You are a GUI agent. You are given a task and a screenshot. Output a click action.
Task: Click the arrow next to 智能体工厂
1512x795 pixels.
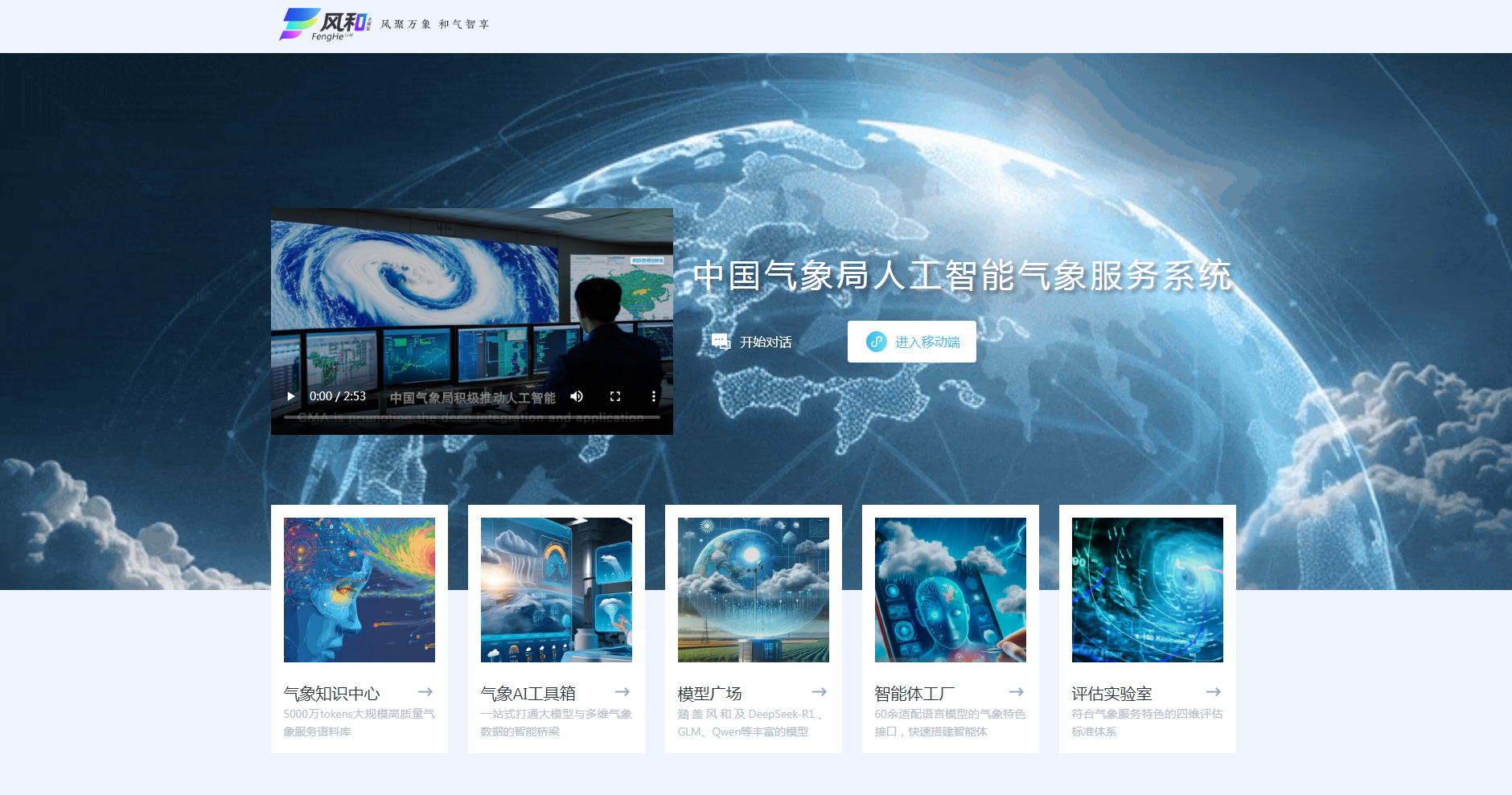[1017, 692]
